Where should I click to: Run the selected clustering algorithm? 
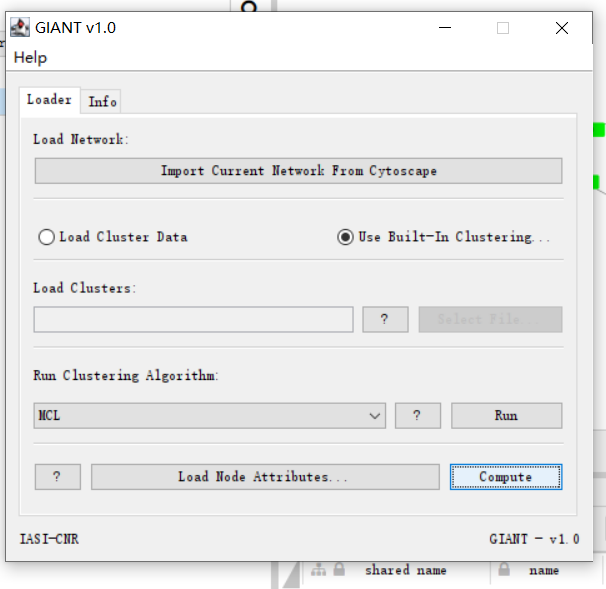(506, 416)
